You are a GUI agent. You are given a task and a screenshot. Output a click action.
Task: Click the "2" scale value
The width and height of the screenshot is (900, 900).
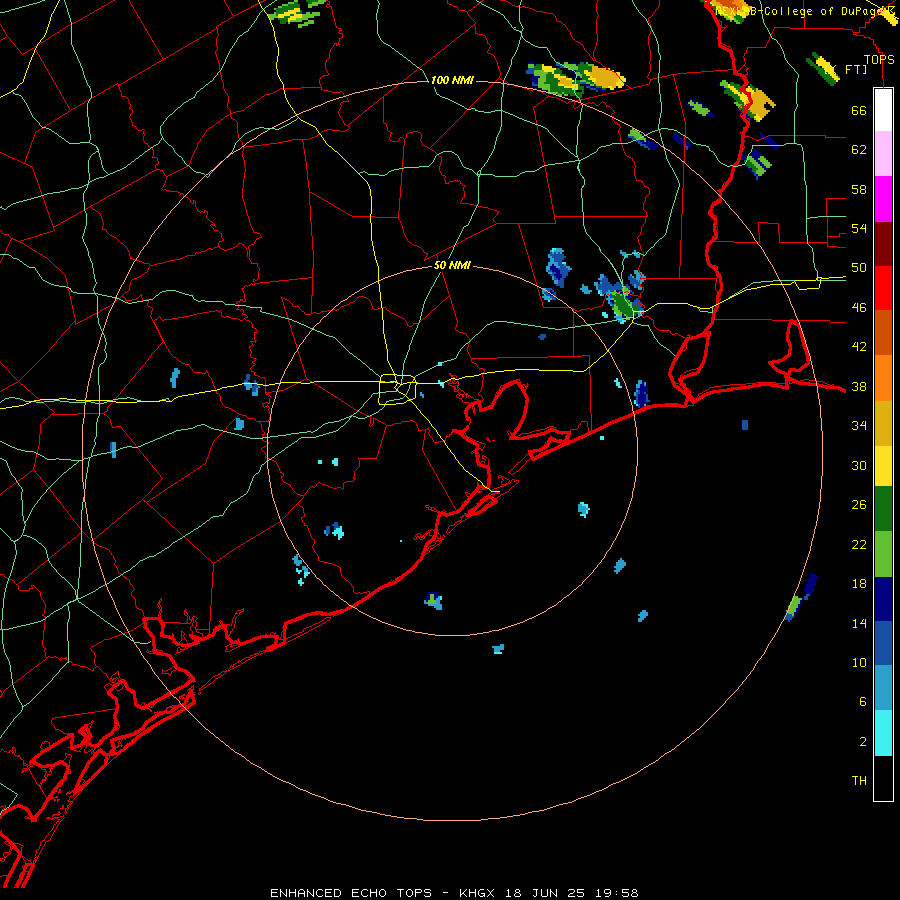[x=863, y=742]
